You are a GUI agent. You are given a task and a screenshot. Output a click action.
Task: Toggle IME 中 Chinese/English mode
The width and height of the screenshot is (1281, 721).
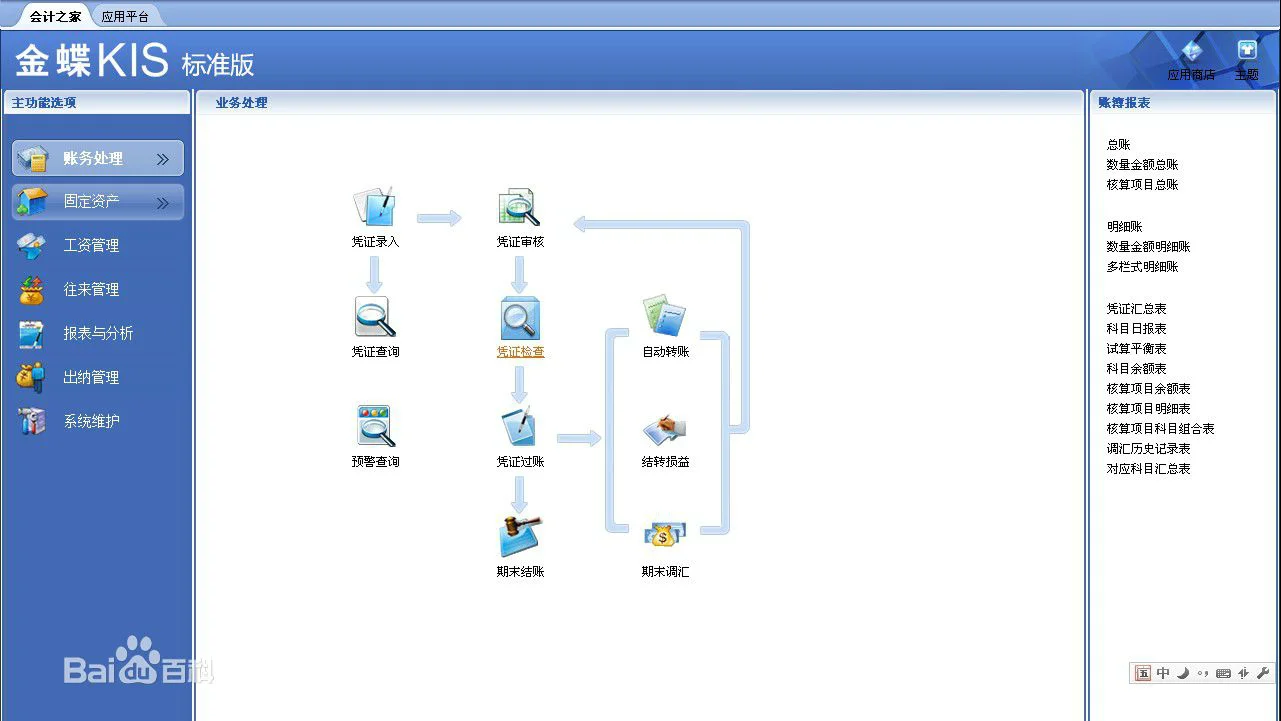click(x=1163, y=673)
